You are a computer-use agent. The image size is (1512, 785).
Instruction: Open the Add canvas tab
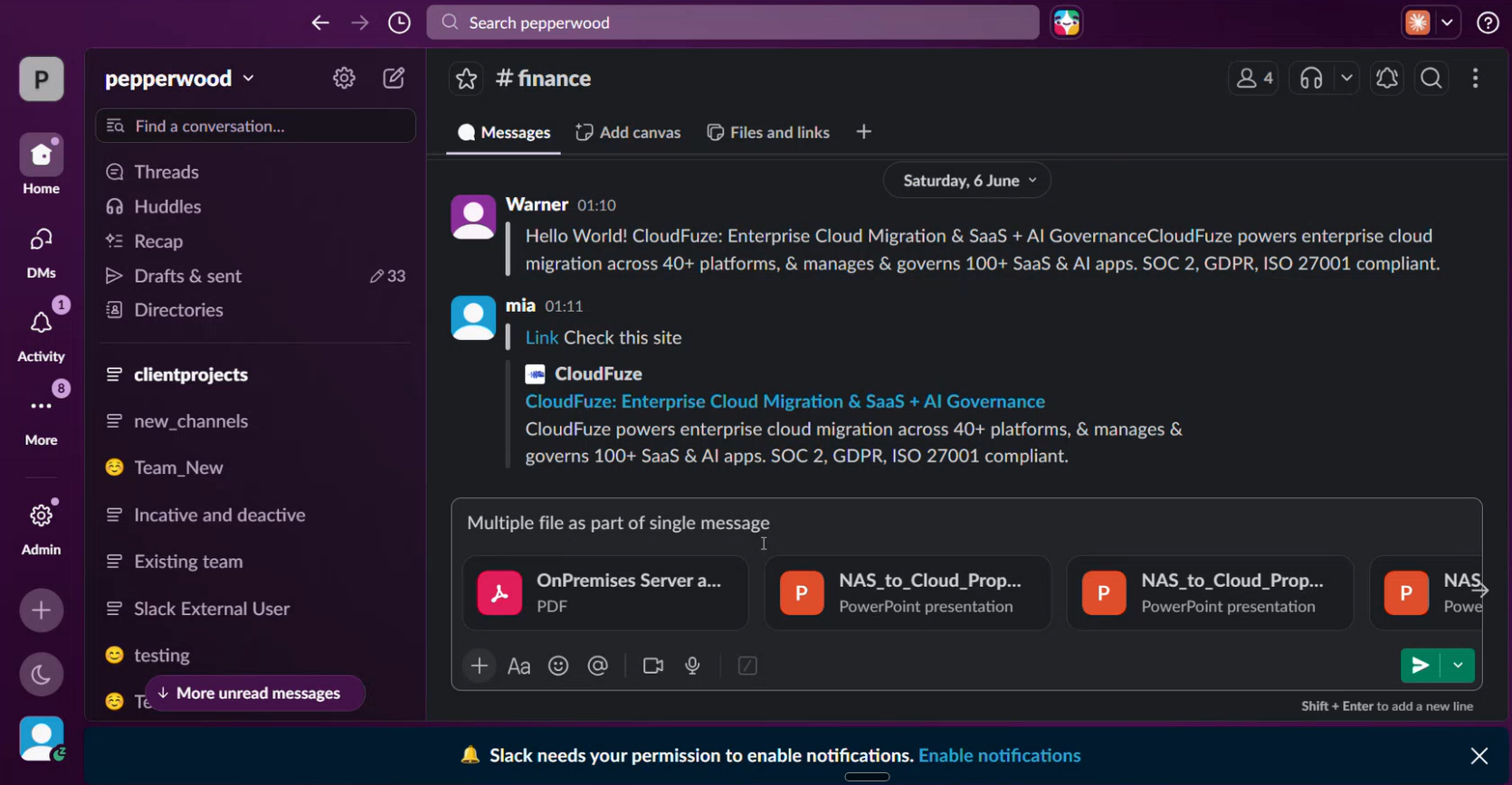click(x=628, y=133)
